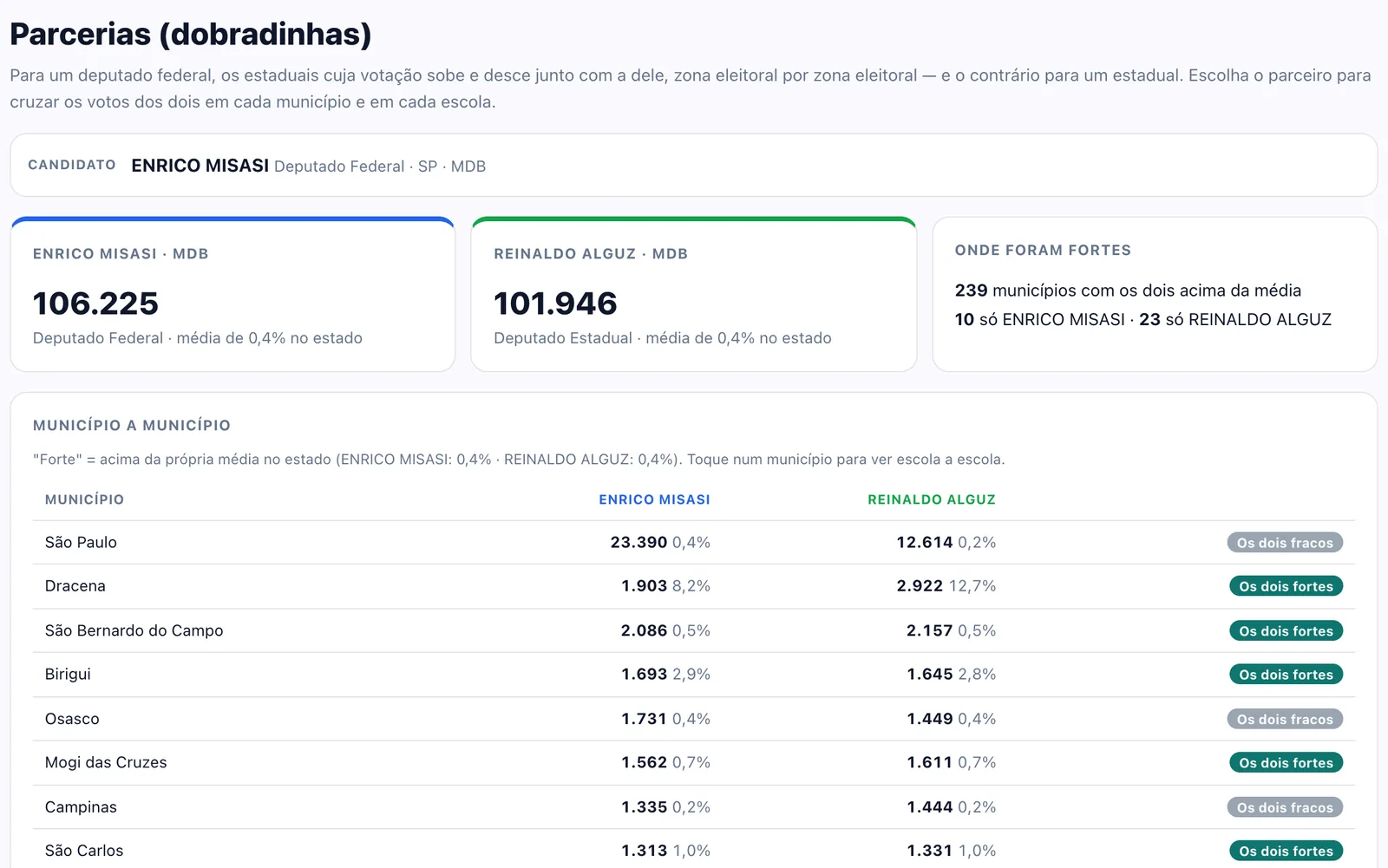
Task: Click 'Os dois fracos' badge for São Paulo
Action: pyautogui.click(x=1285, y=543)
